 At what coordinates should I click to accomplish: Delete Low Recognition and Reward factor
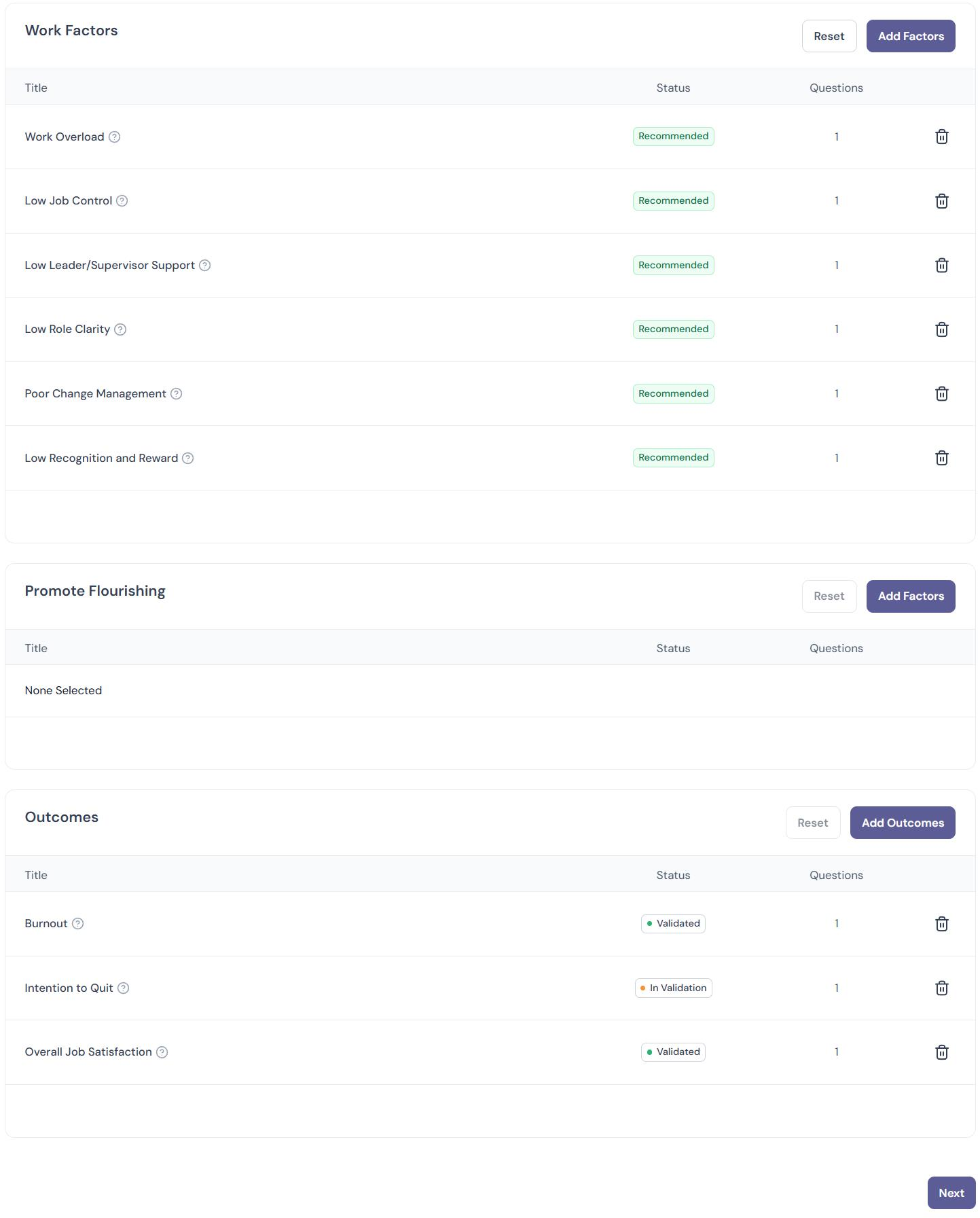pos(941,458)
